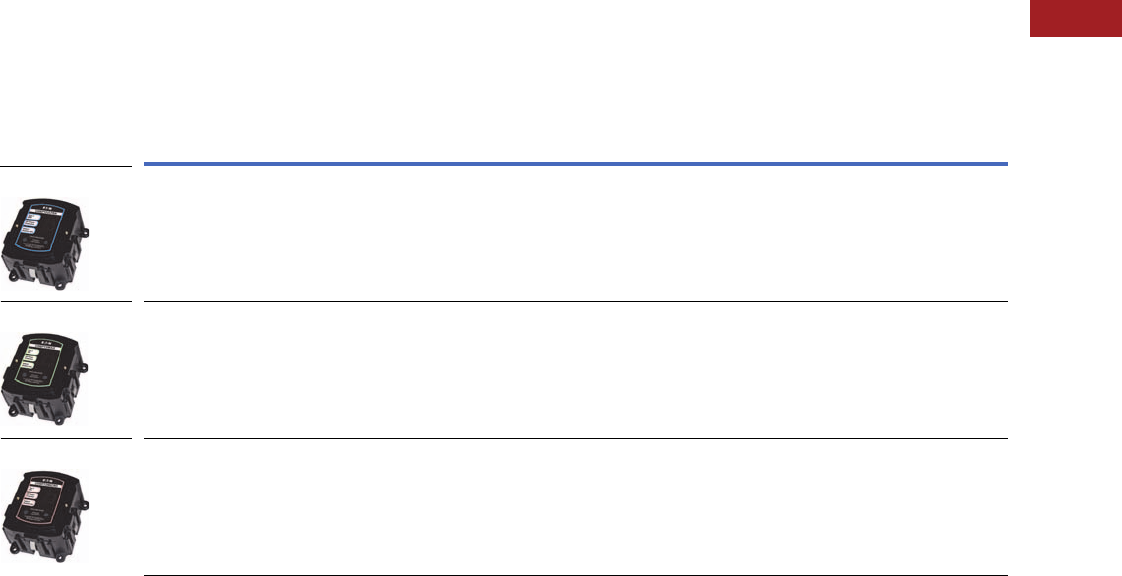Click black divider line below green-trimmed device row
The width and height of the screenshot is (1122, 576).
[575, 438]
